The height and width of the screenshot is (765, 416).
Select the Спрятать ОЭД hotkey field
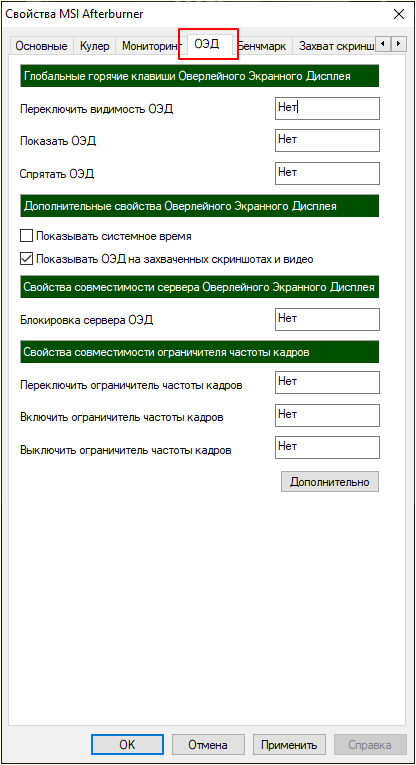(327, 173)
